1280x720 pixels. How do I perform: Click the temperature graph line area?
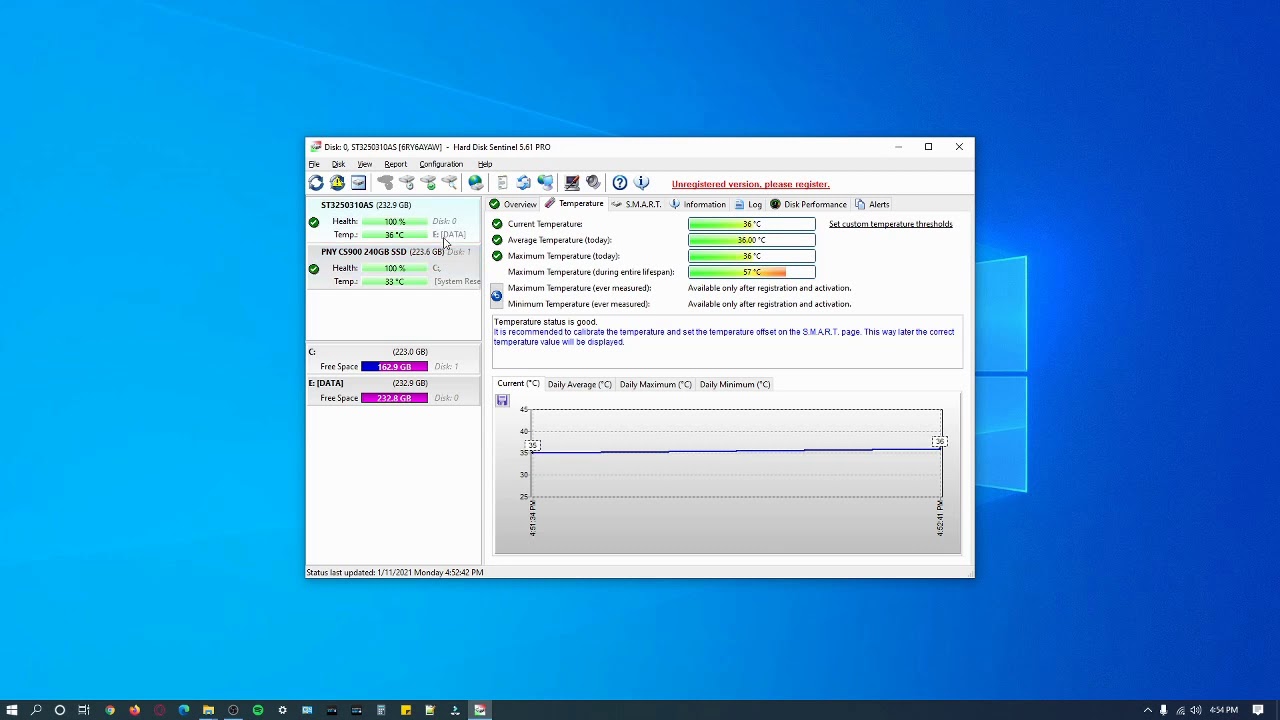736,452
